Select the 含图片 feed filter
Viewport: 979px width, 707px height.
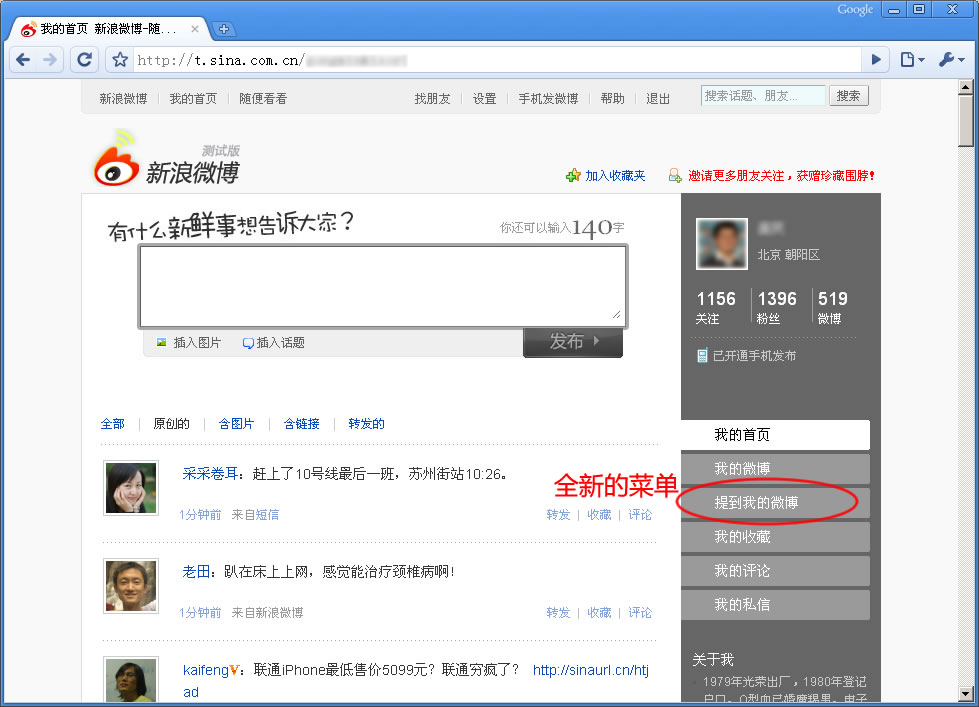click(x=236, y=424)
